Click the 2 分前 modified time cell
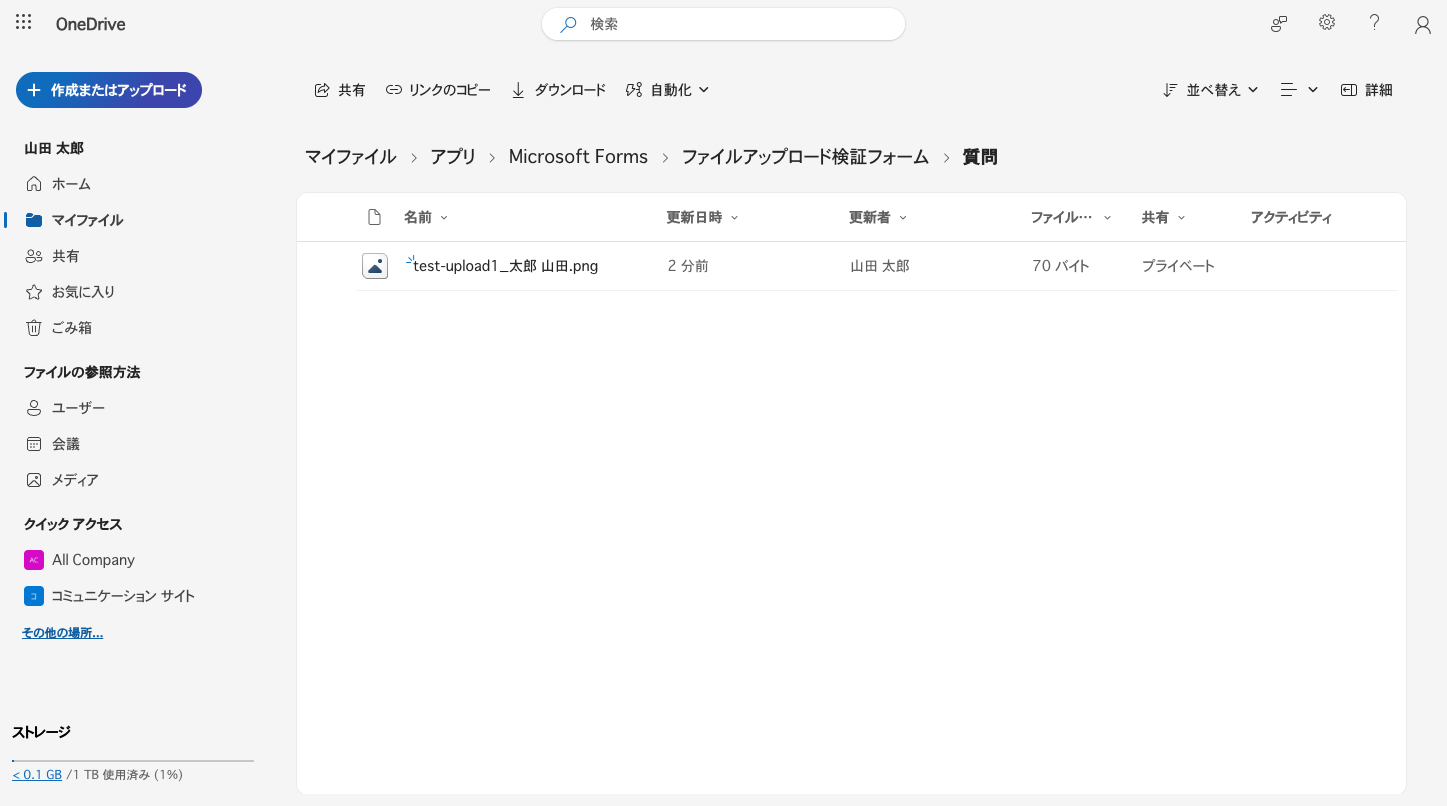 [x=688, y=266]
